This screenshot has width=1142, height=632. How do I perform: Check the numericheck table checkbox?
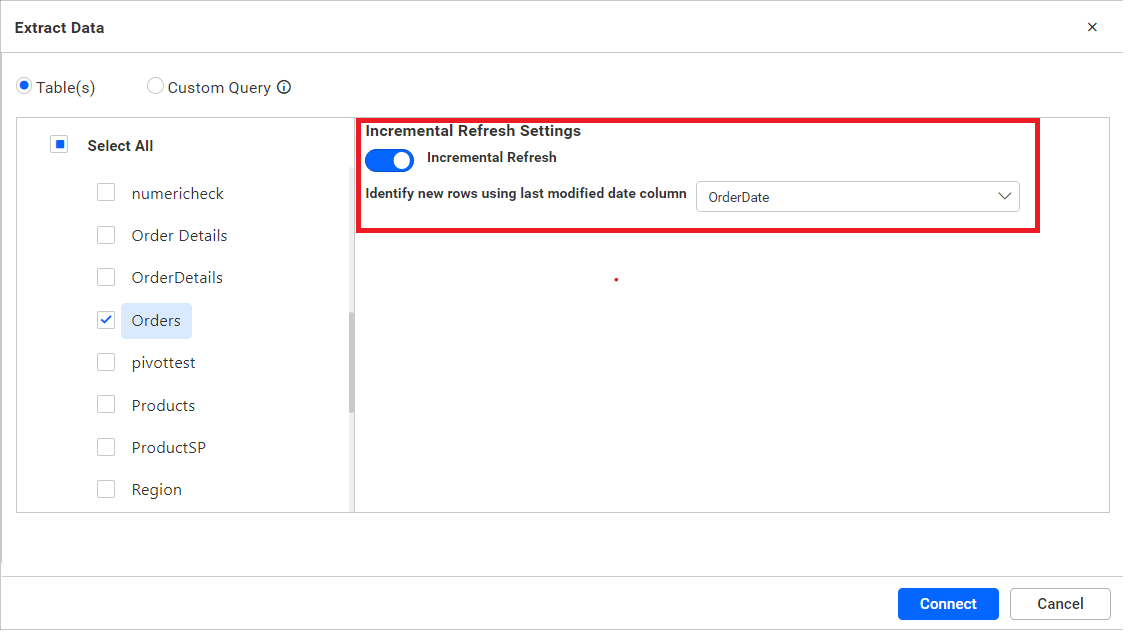pos(106,193)
